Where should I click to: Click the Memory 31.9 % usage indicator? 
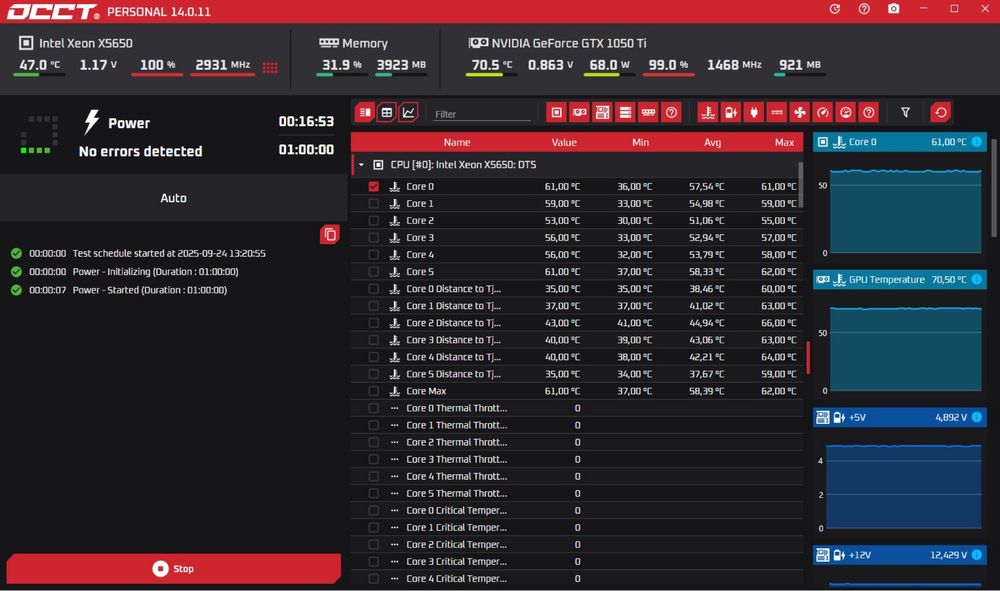341,65
